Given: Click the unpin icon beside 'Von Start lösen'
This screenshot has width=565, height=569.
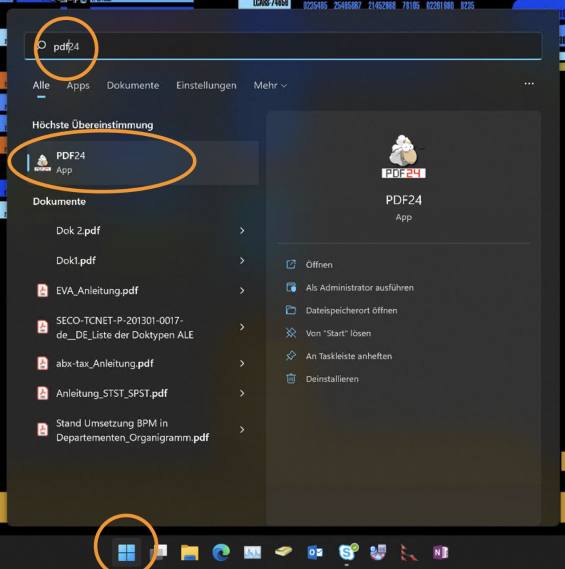Looking at the screenshot, I should pos(291,333).
